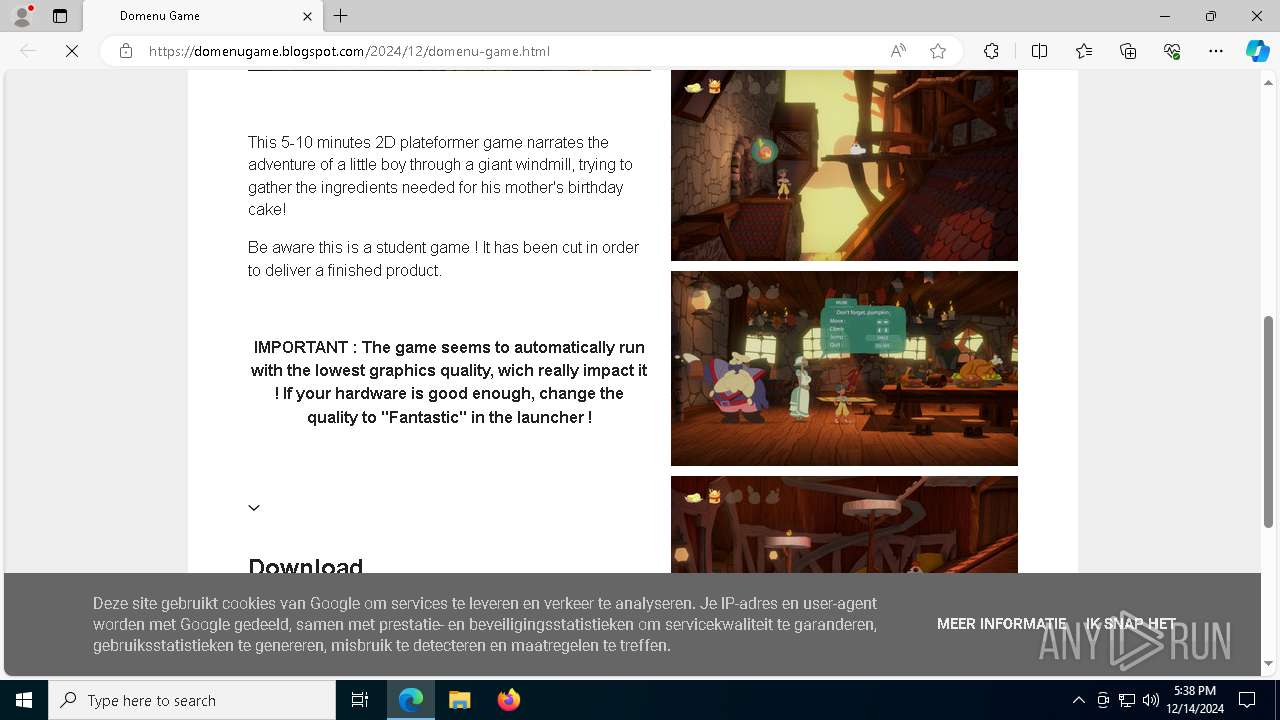Open the clock showing 5:38 PM
This screenshot has width=1280, height=720.
click(1195, 700)
